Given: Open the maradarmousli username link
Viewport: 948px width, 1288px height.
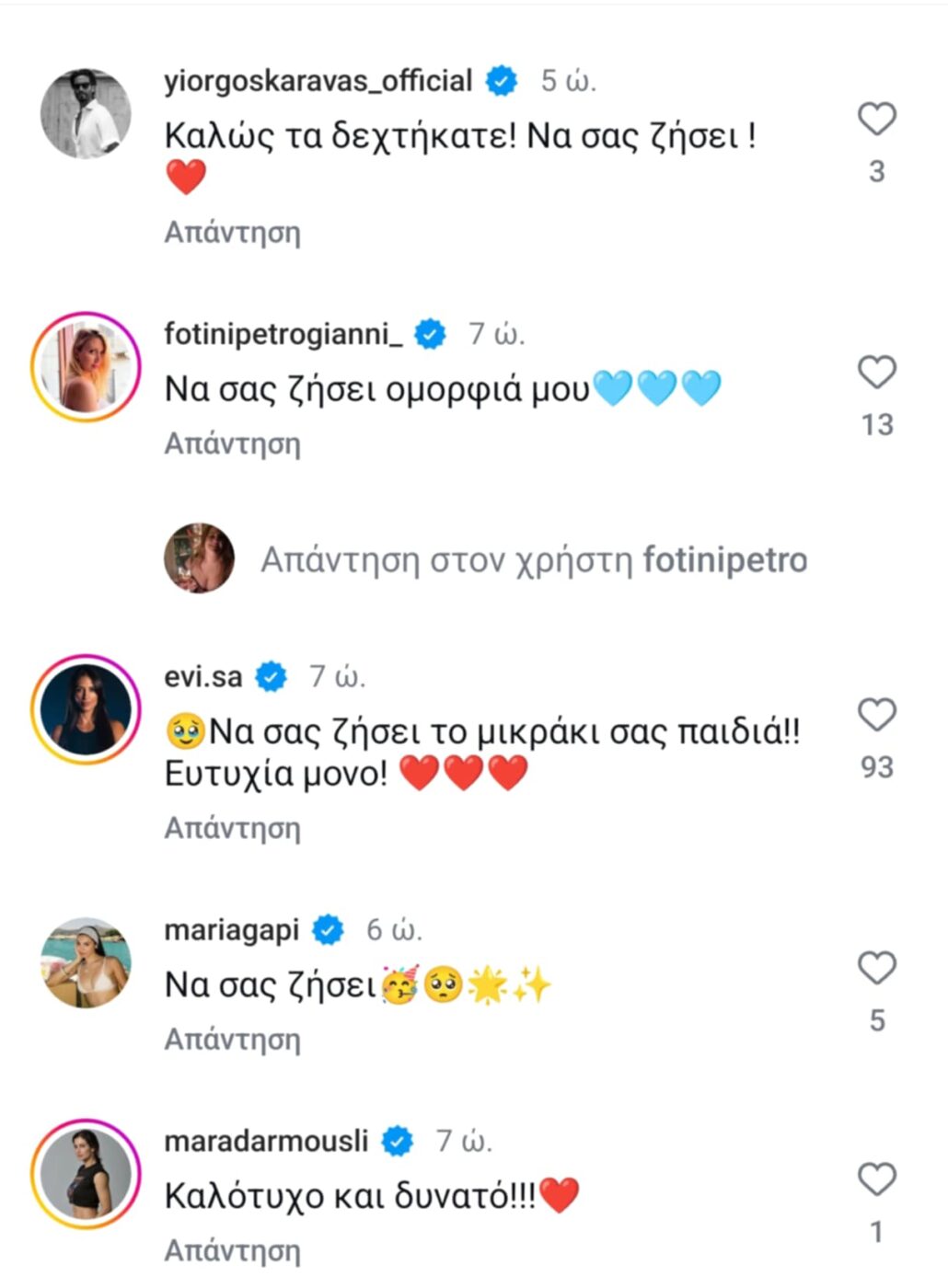Looking at the screenshot, I should (266, 1142).
